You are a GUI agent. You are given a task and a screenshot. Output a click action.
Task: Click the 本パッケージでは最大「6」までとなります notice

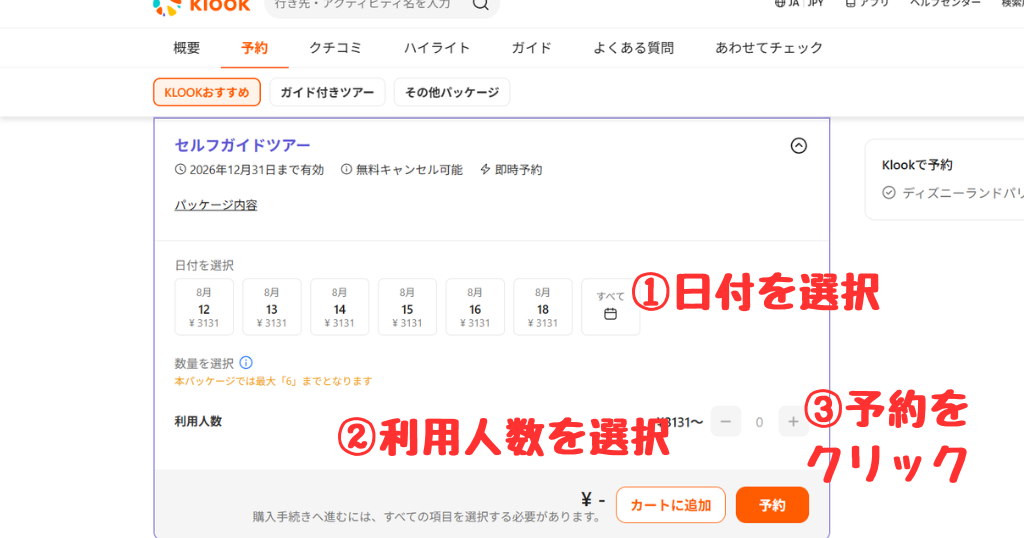tap(273, 381)
